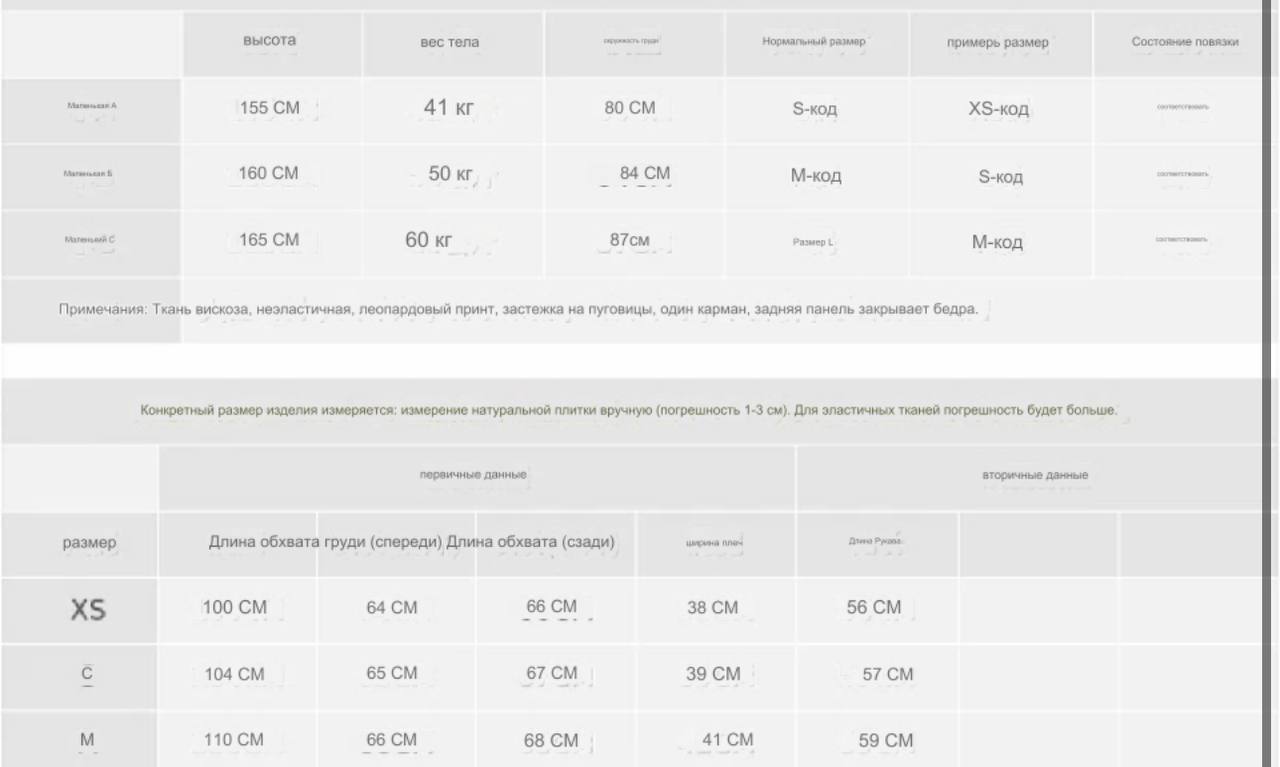Select the 'XS' size row label

[x=88, y=610]
